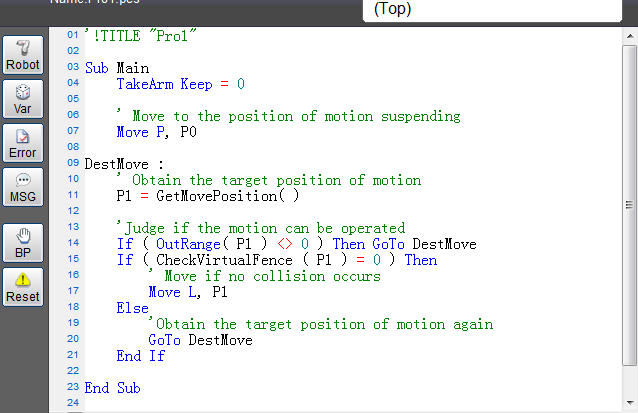
Task: Click the 'TakeArm Keep = 0' line
Action: click(180, 84)
